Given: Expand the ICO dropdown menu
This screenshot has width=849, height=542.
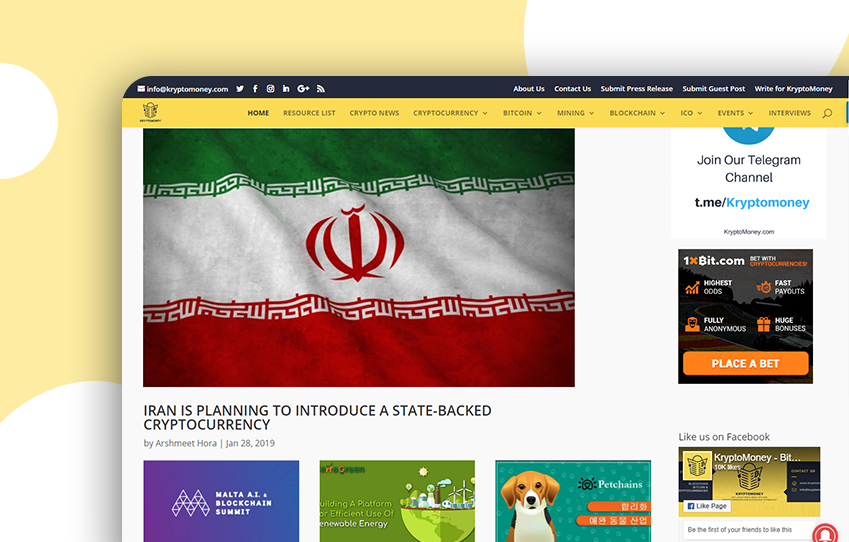Looking at the screenshot, I should tap(691, 113).
